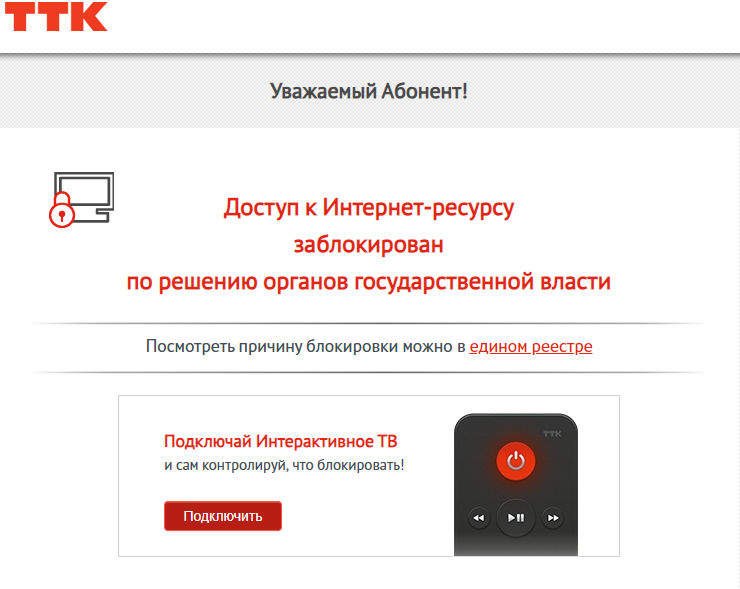Hit the rewind button on the remote
The height and width of the screenshot is (589, 740).
479,518
